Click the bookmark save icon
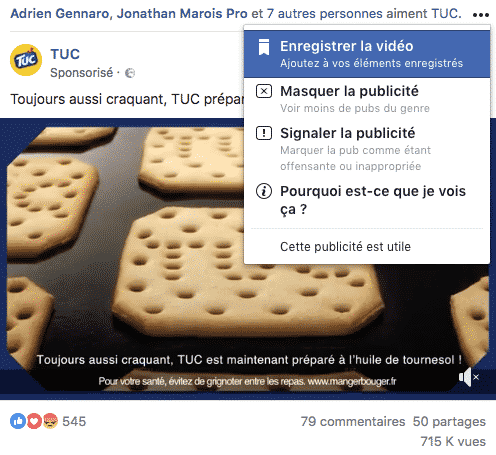 tap(264, 47)
